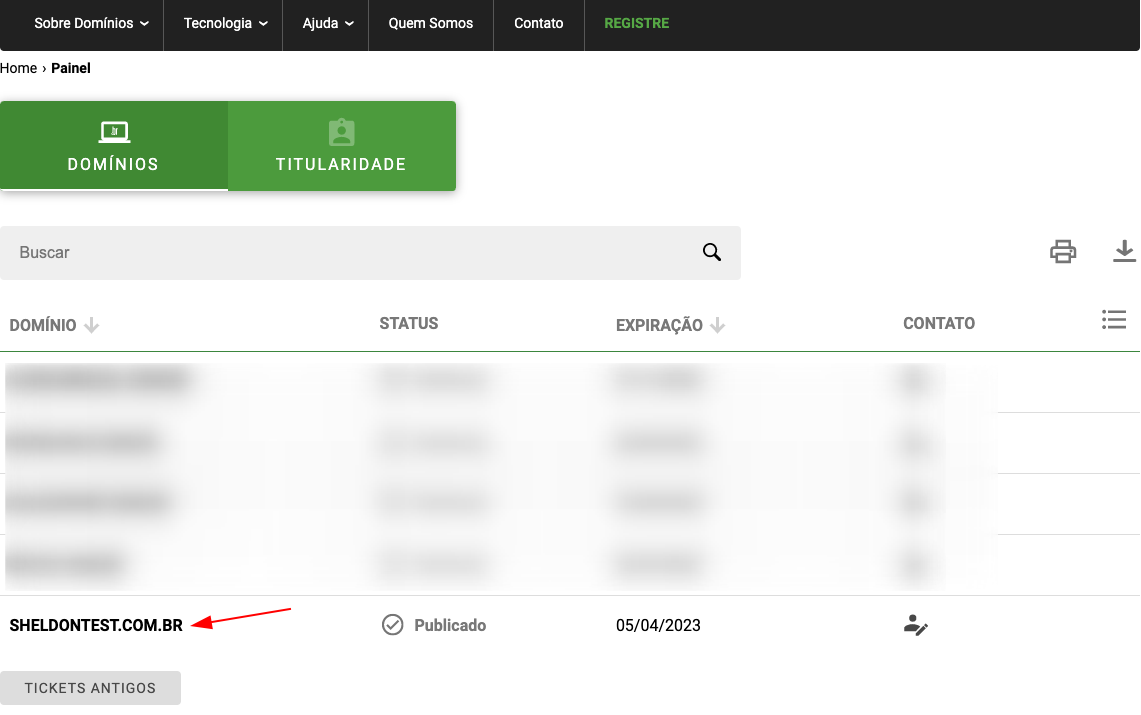Click the search magnifier icon
The width and height of the screenshot is (1141, 715).
point(712,252)
